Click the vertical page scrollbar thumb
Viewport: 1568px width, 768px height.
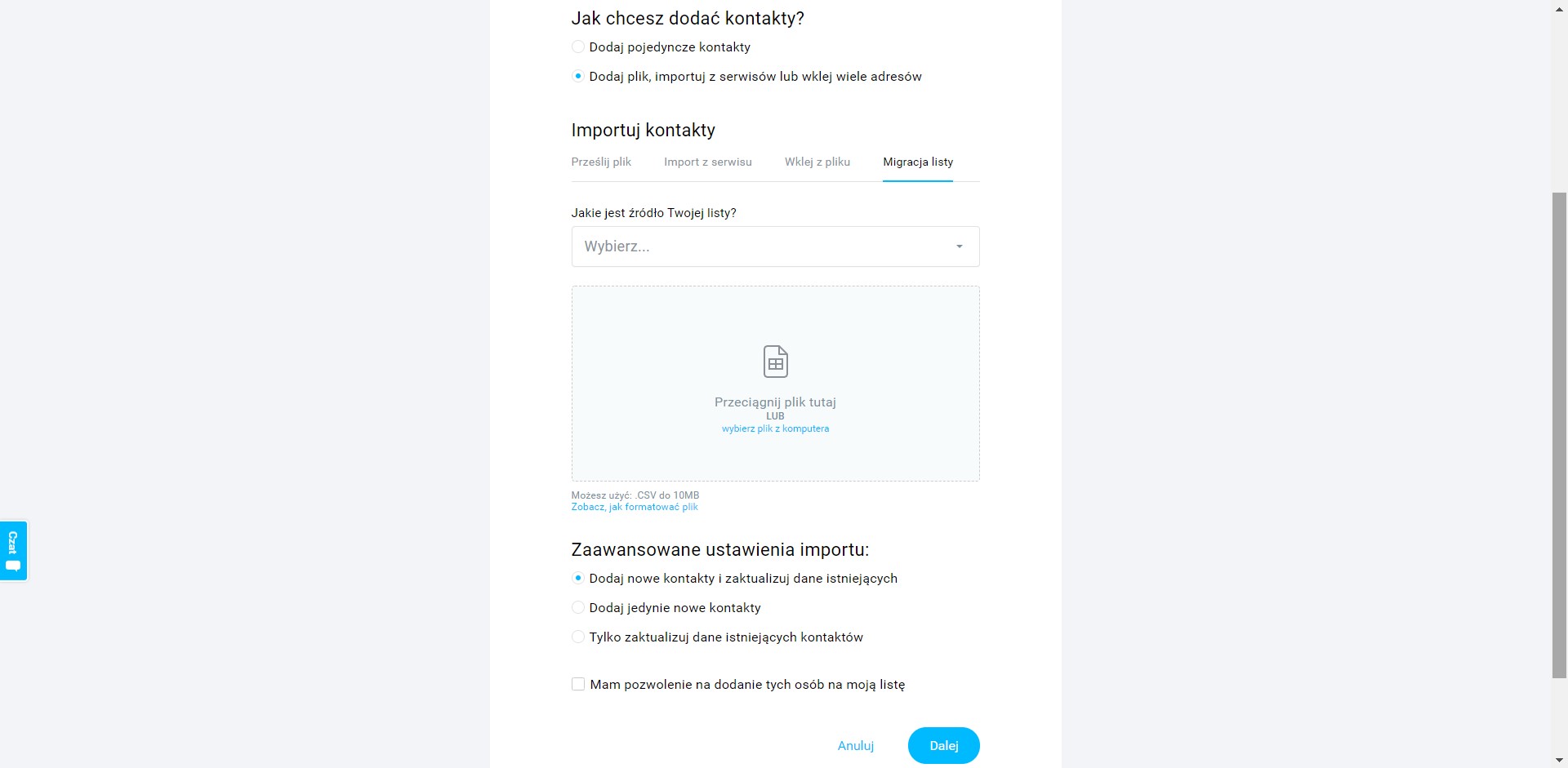point(1560,435)
